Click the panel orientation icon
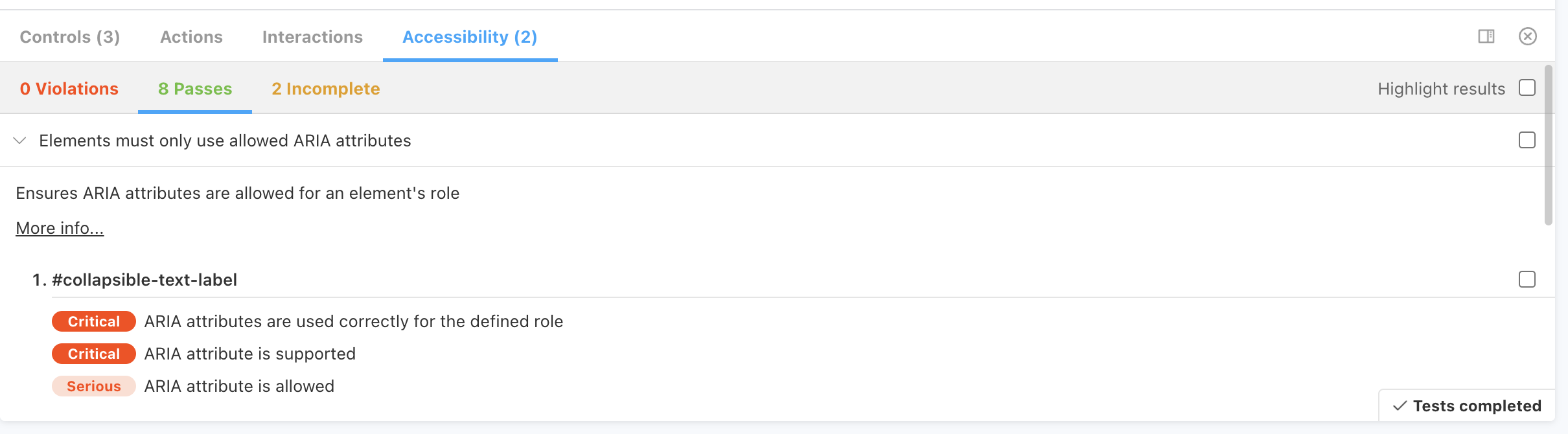 point(1486,36)
